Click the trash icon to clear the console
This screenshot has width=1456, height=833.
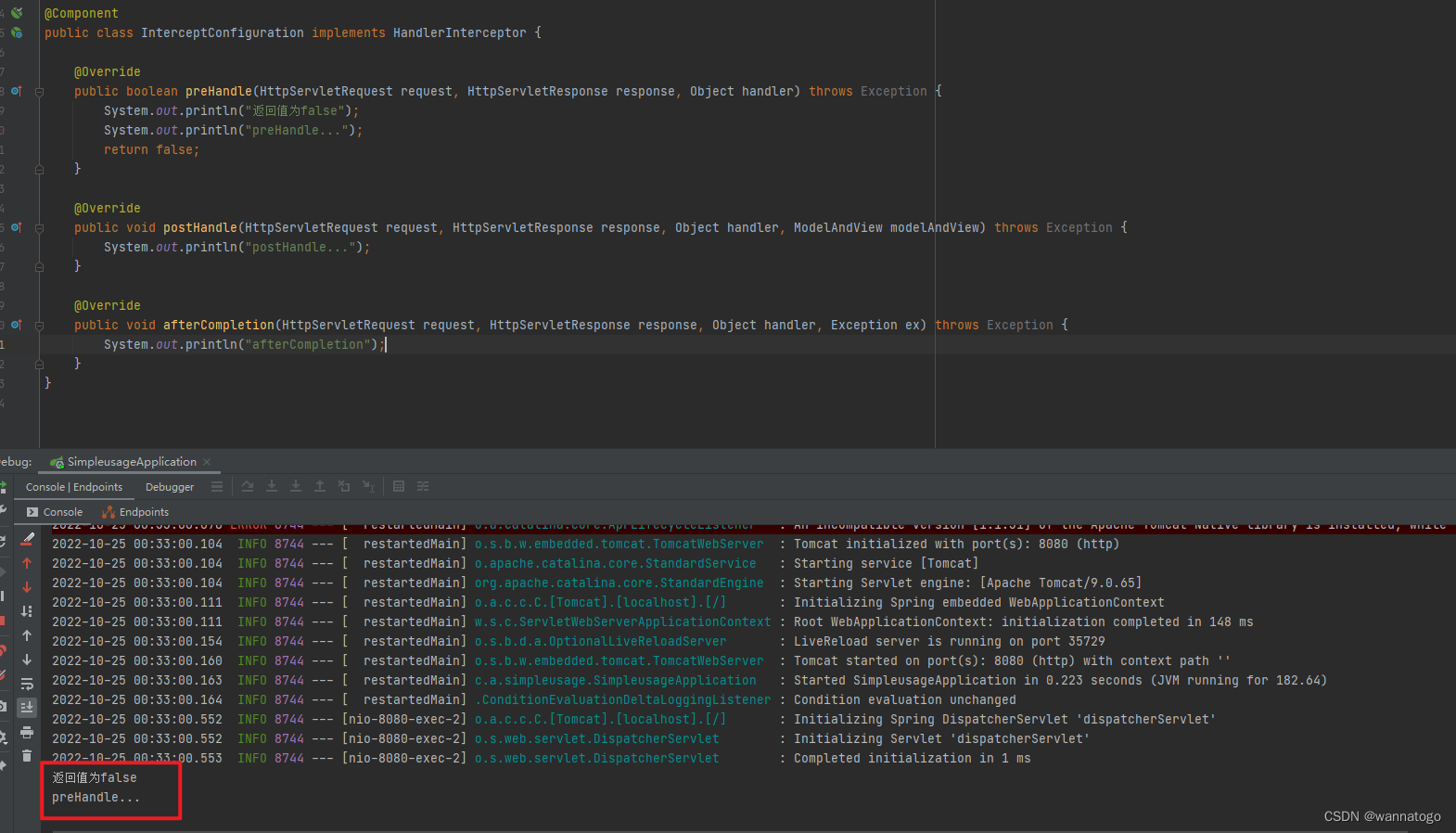(x=27, y=756)
